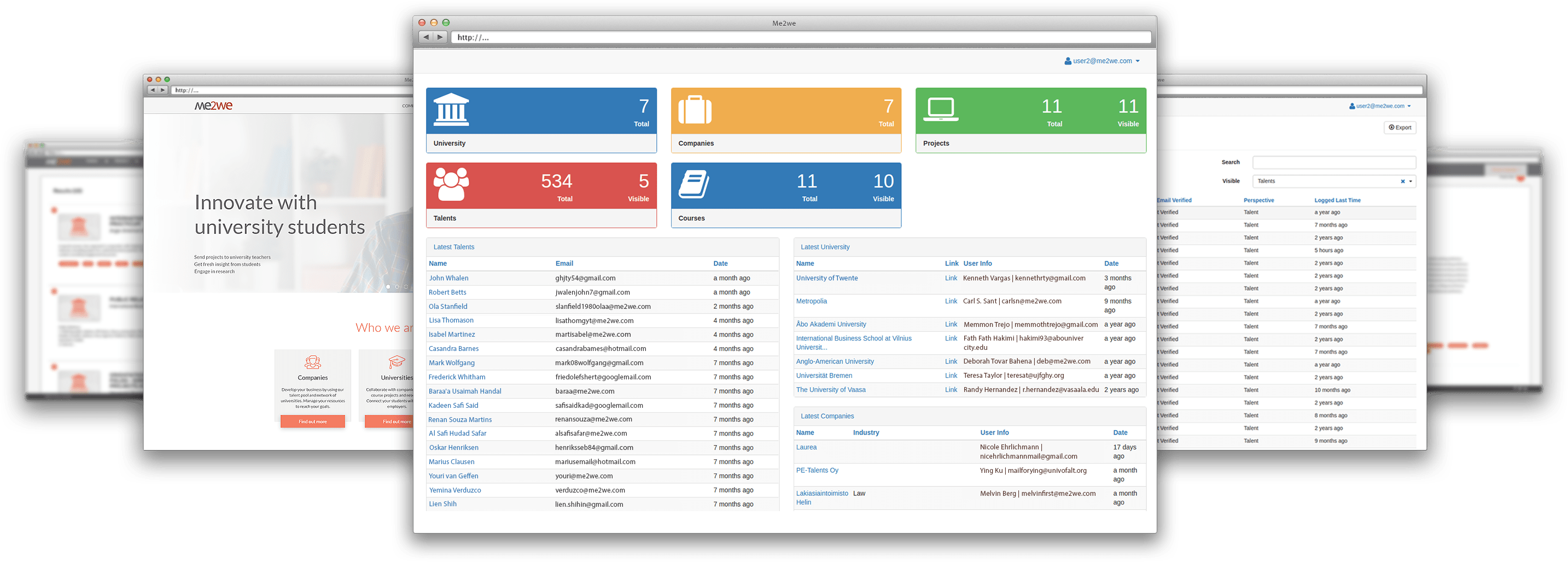The width and height of the screenshot is (1568, 562).
Task: Open Mark Wolfgang talent profile
Action: tap(452, 363)
